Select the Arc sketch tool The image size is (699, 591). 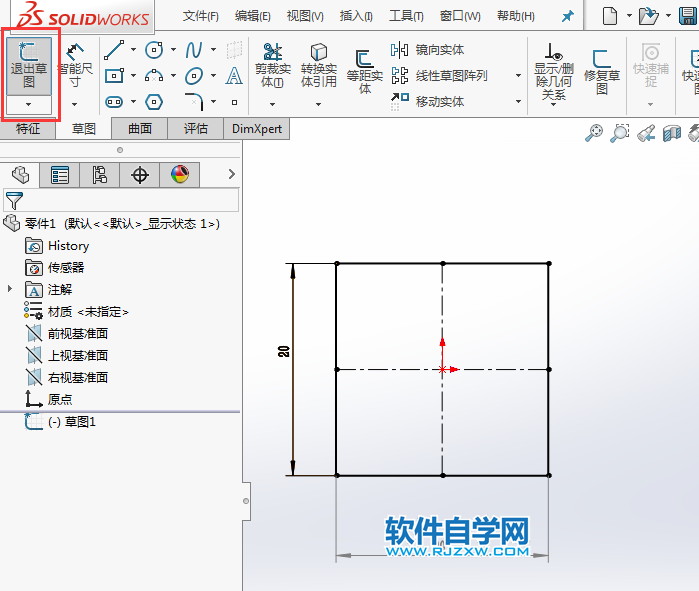[x=154, y=76]
